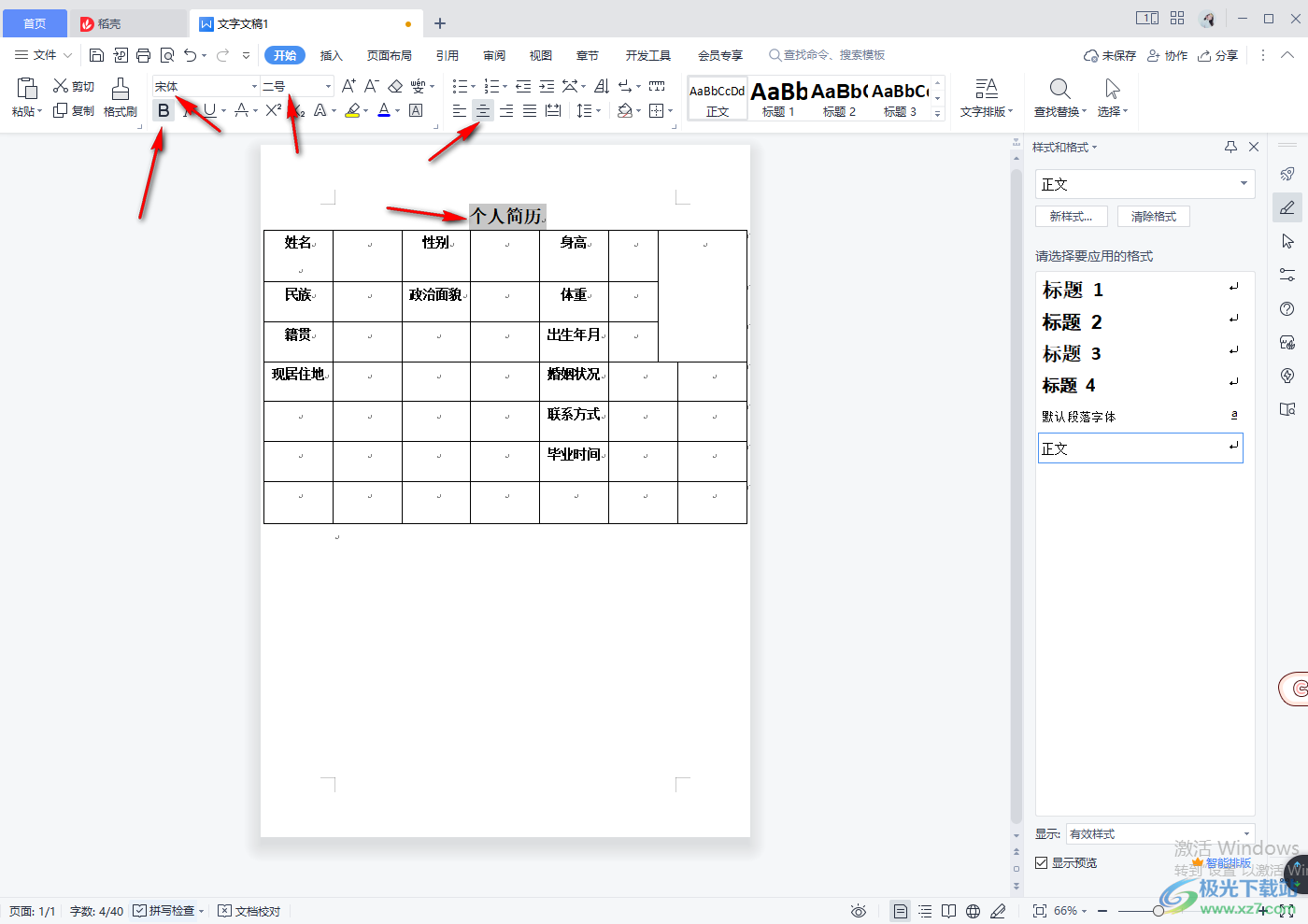Click the Superscript X² icon
The width and height of the screenshot is (1308, 924).
click(273, 110)
